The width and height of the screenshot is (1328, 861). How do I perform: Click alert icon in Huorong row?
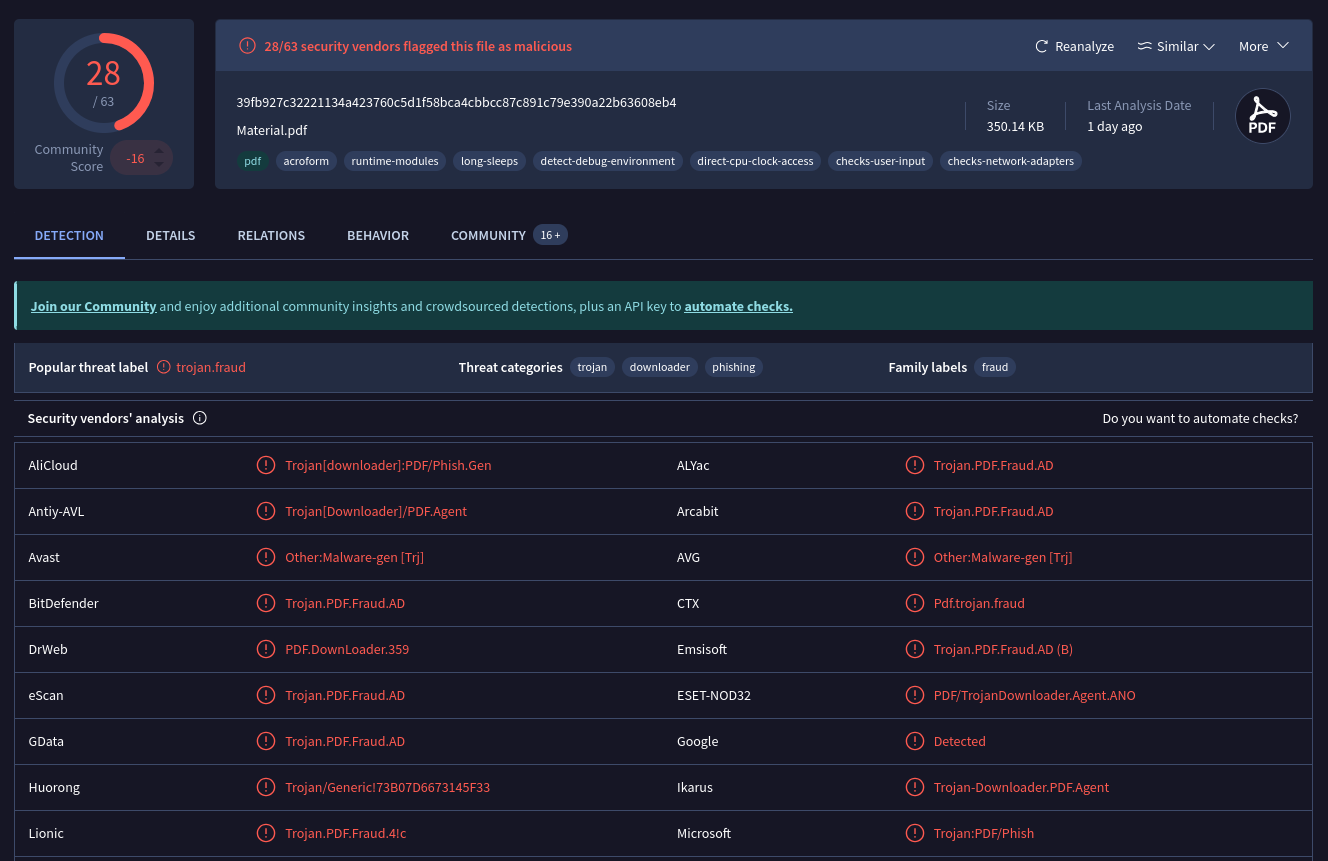point(266,787)
